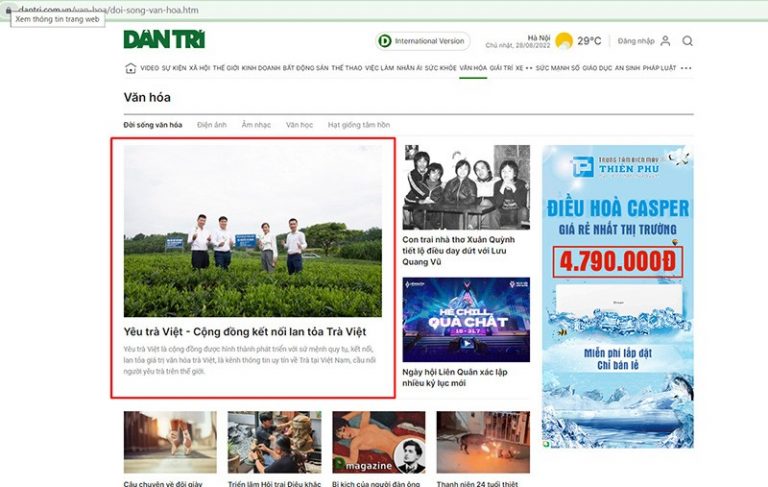This screenshot has height=487, width=768.
Task: Click the Thanh niên 24 tuổi thiệt headline
Action: tap(477, 484)
